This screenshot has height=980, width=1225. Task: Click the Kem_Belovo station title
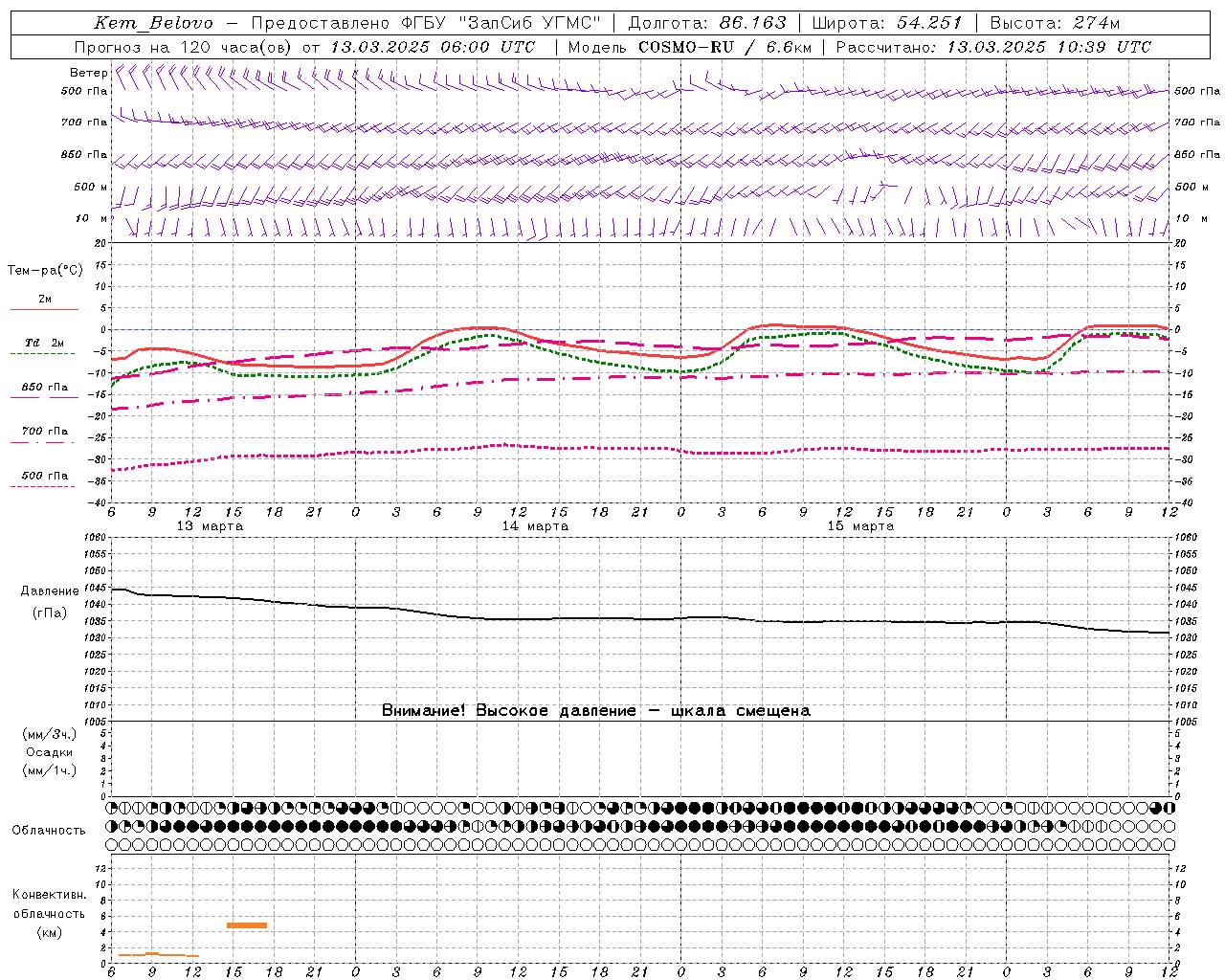pos(153,23)
